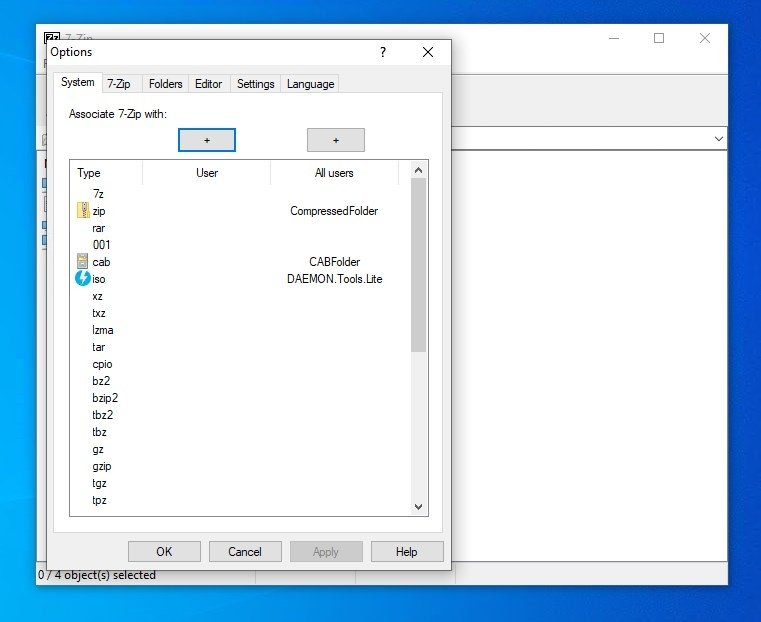
Task: Select the tgz file type row
Action: (240, 483)
